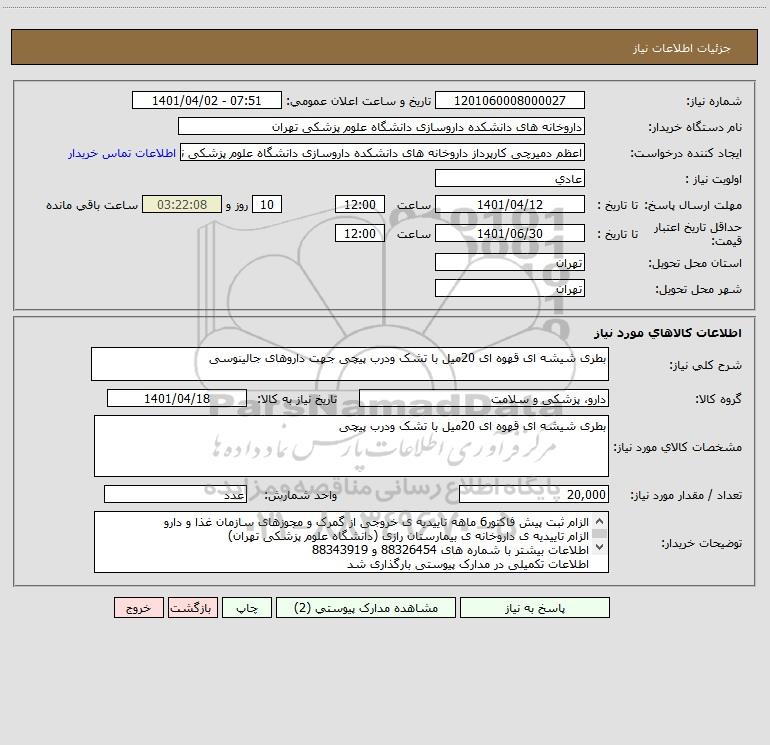This screenshot has width=770, height=745.
Task: Click the goods specification text area
Action: [351, 446]
